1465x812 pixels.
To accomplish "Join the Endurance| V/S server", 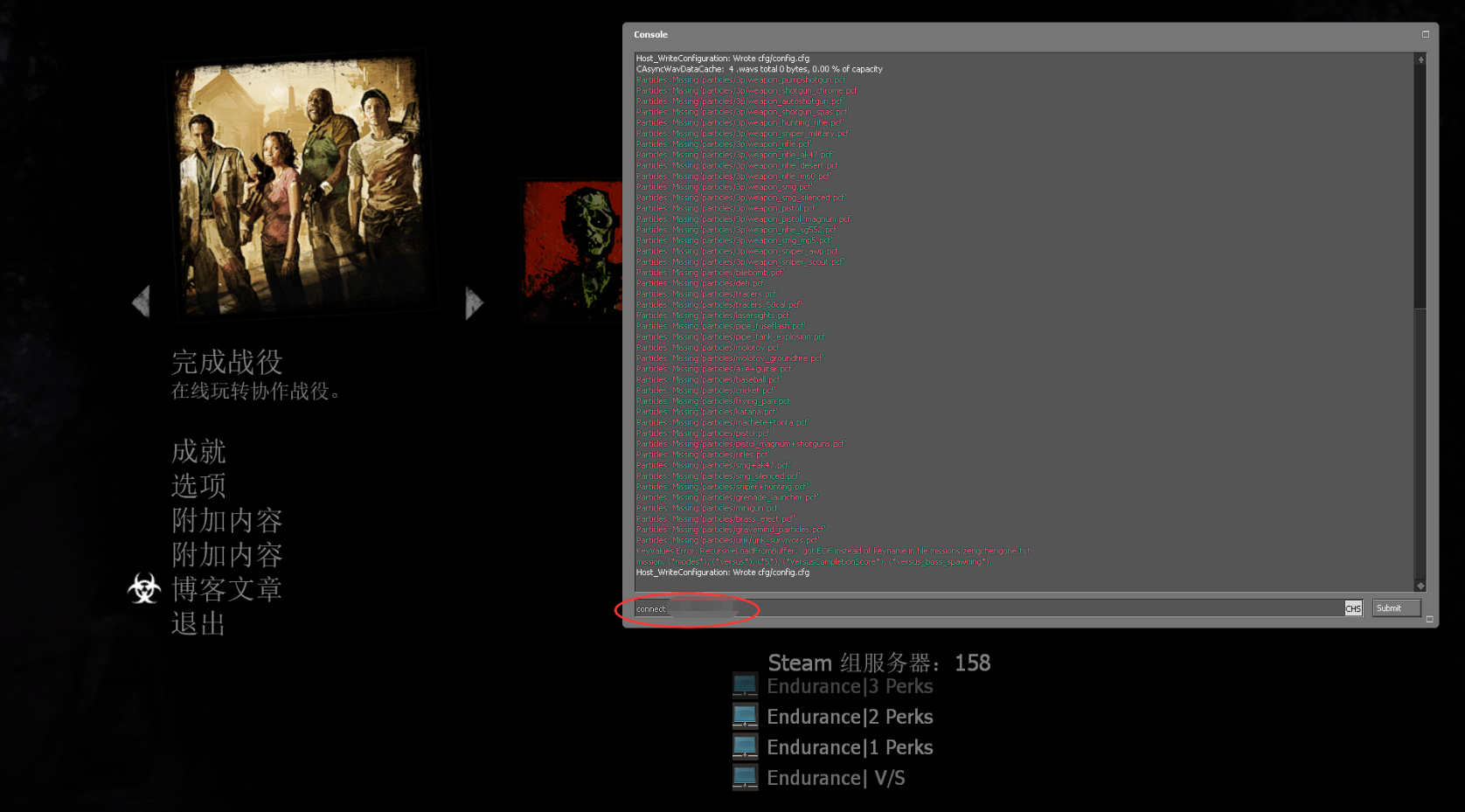I will 836,778.
